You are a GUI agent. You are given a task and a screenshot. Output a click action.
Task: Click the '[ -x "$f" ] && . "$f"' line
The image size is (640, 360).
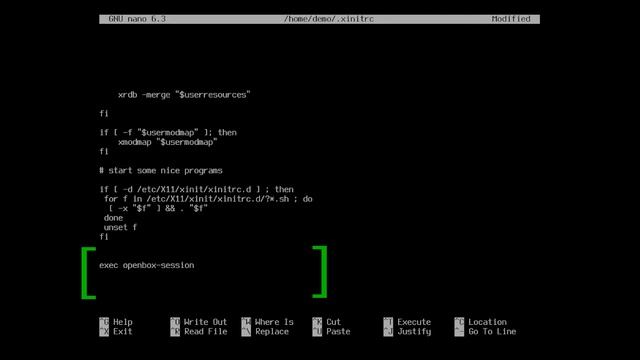tap(158, 209)
